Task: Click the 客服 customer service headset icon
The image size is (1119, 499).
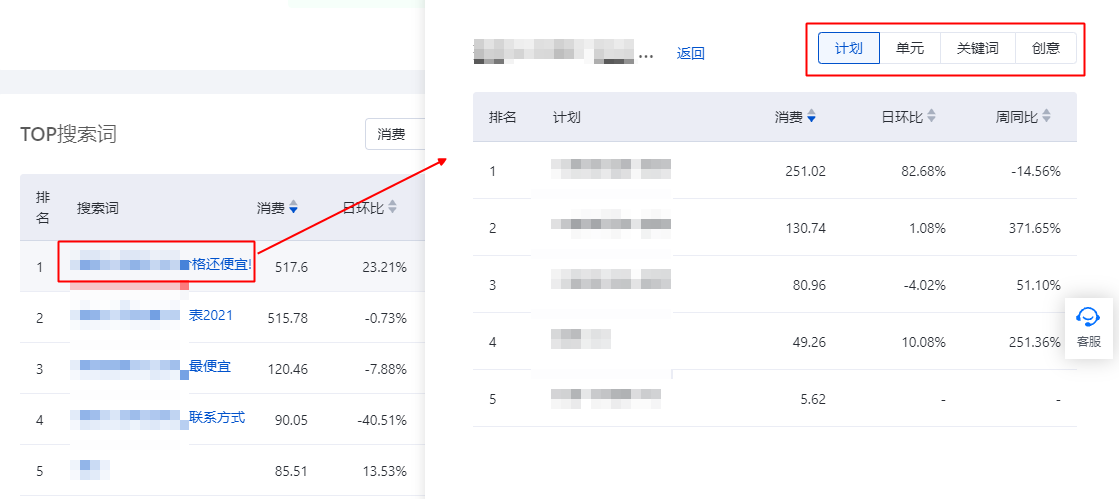Action: [1088, 317]
